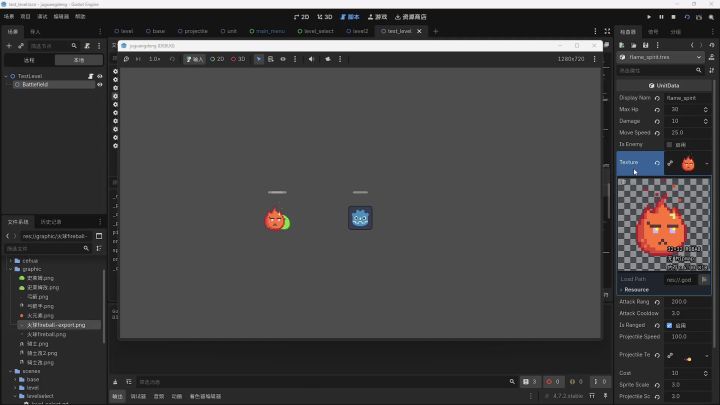Toggle split mode in FileSystem dock
The width and height of the screenshot is (720, 405).
[x=99, y=236]
